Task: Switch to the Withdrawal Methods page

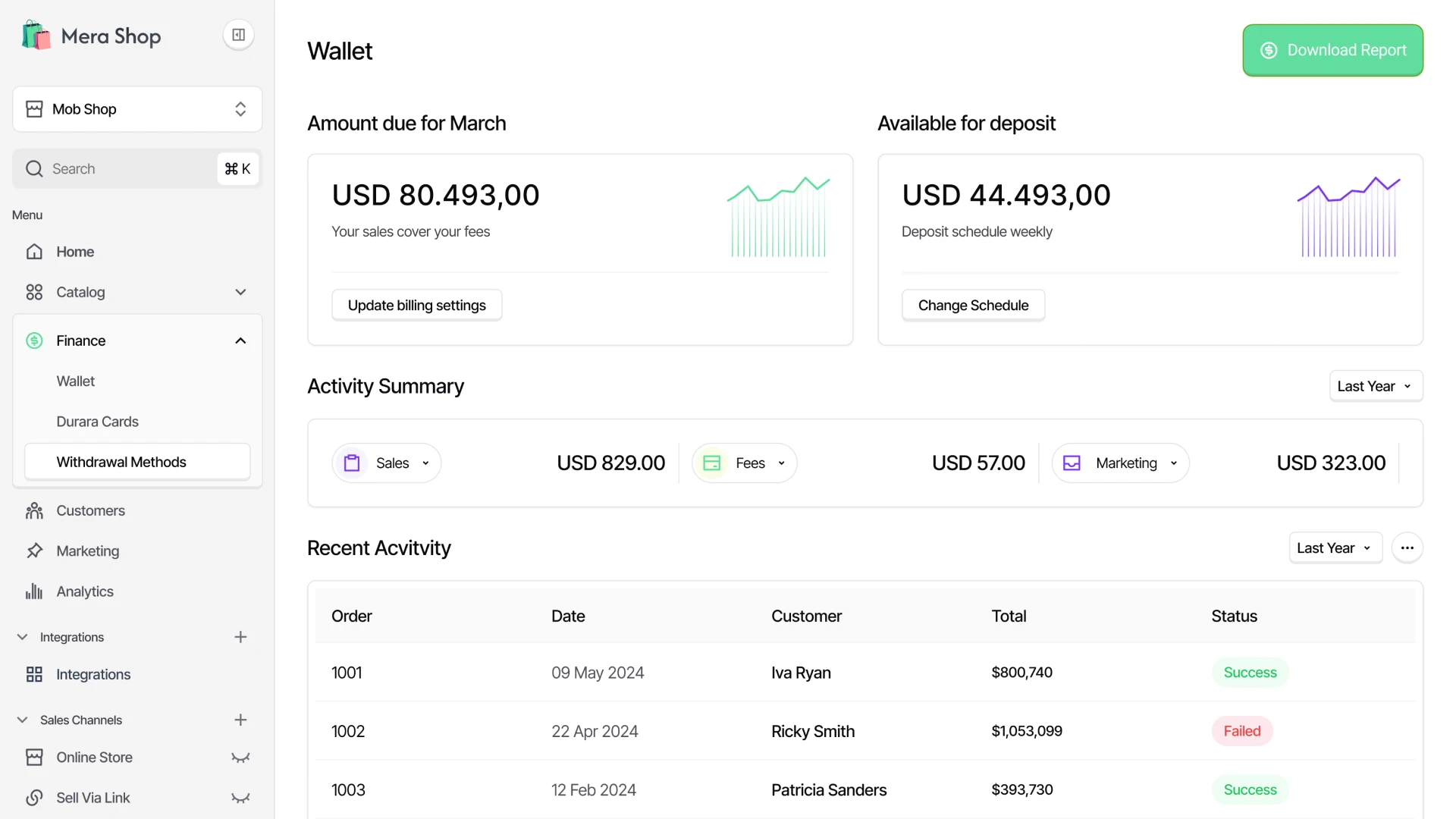Action: tap(121, 461)
